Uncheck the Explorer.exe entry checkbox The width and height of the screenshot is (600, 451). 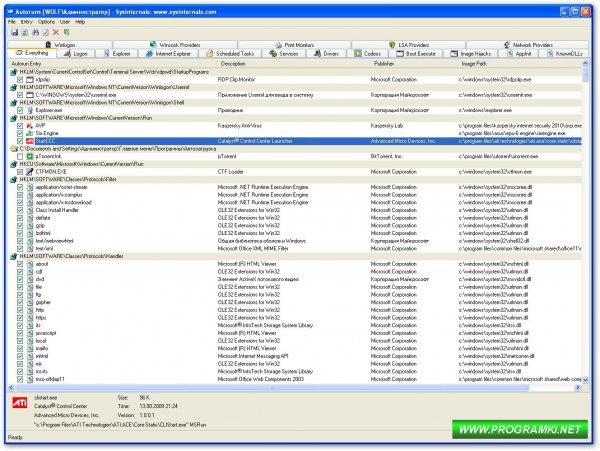pos(20,110)
